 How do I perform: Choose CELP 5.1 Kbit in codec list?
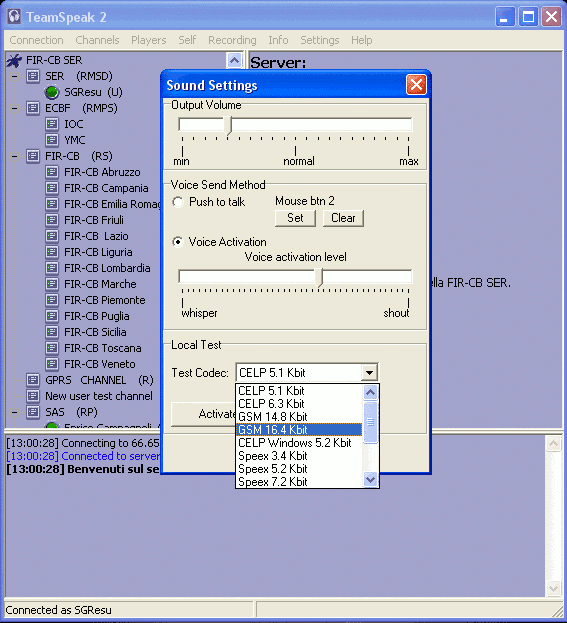pyautogui.click(x=300, y=391)
